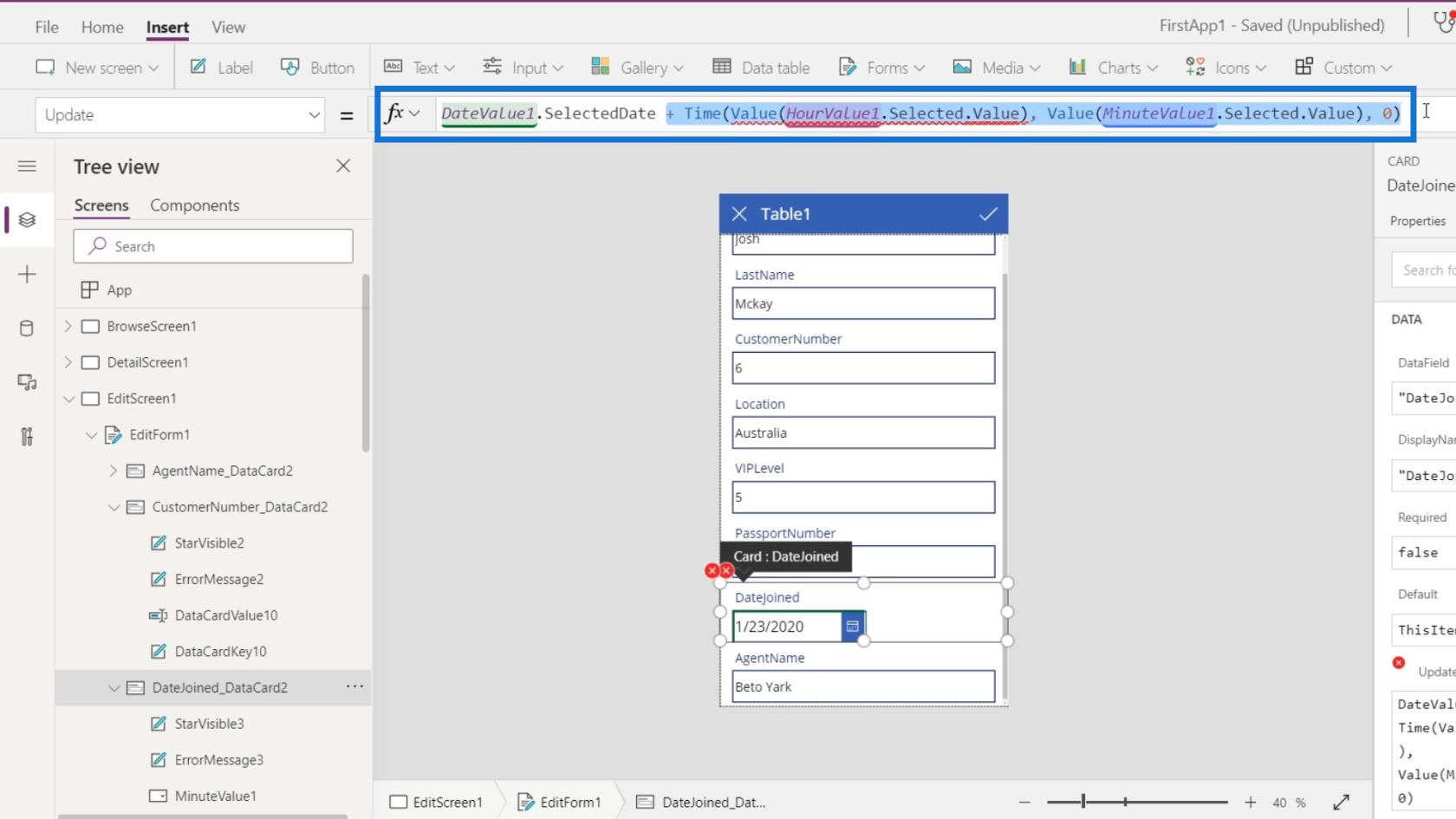Screen dimensions: 1456x819
Task: Expand the BrowseScreen1 tree node
Action: [68, 326]
